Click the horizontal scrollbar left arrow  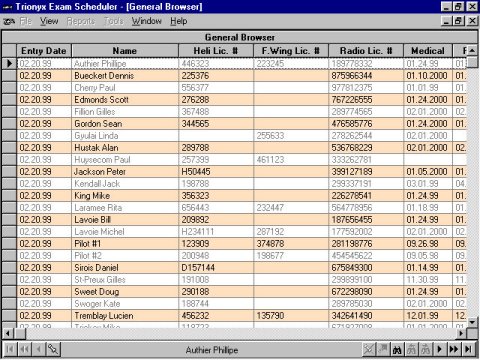[8, 333]
